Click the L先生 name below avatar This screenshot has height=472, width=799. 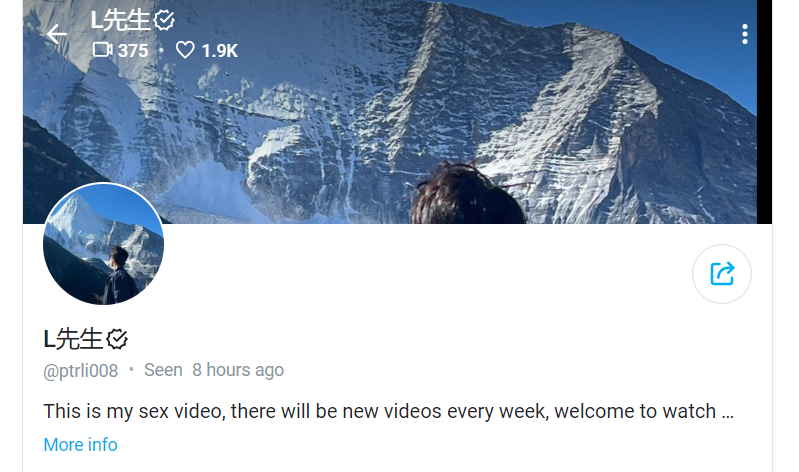tap(73, 339)
